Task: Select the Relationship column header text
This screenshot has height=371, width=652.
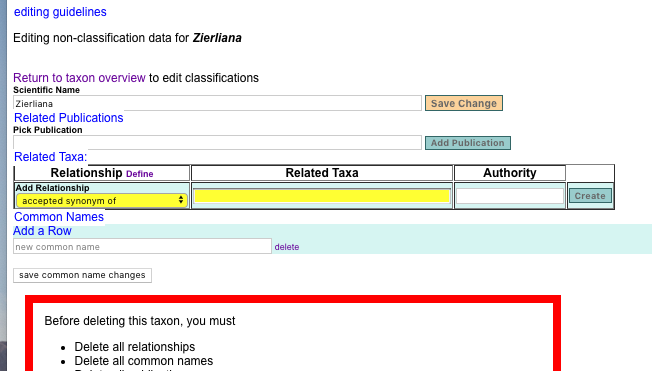Action: point(86,173)
